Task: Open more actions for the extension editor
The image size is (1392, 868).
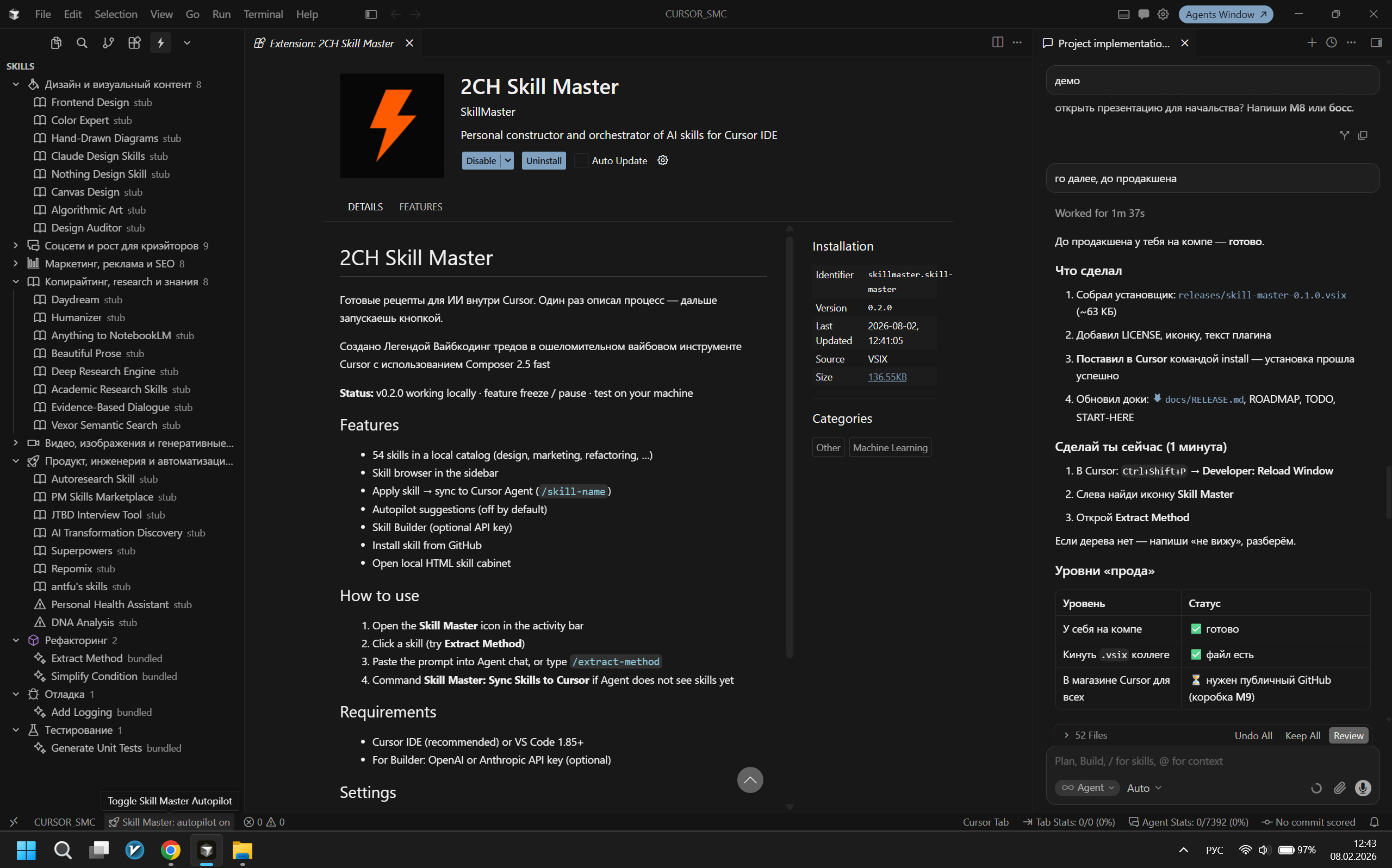Action: [x=1017, y=42]
